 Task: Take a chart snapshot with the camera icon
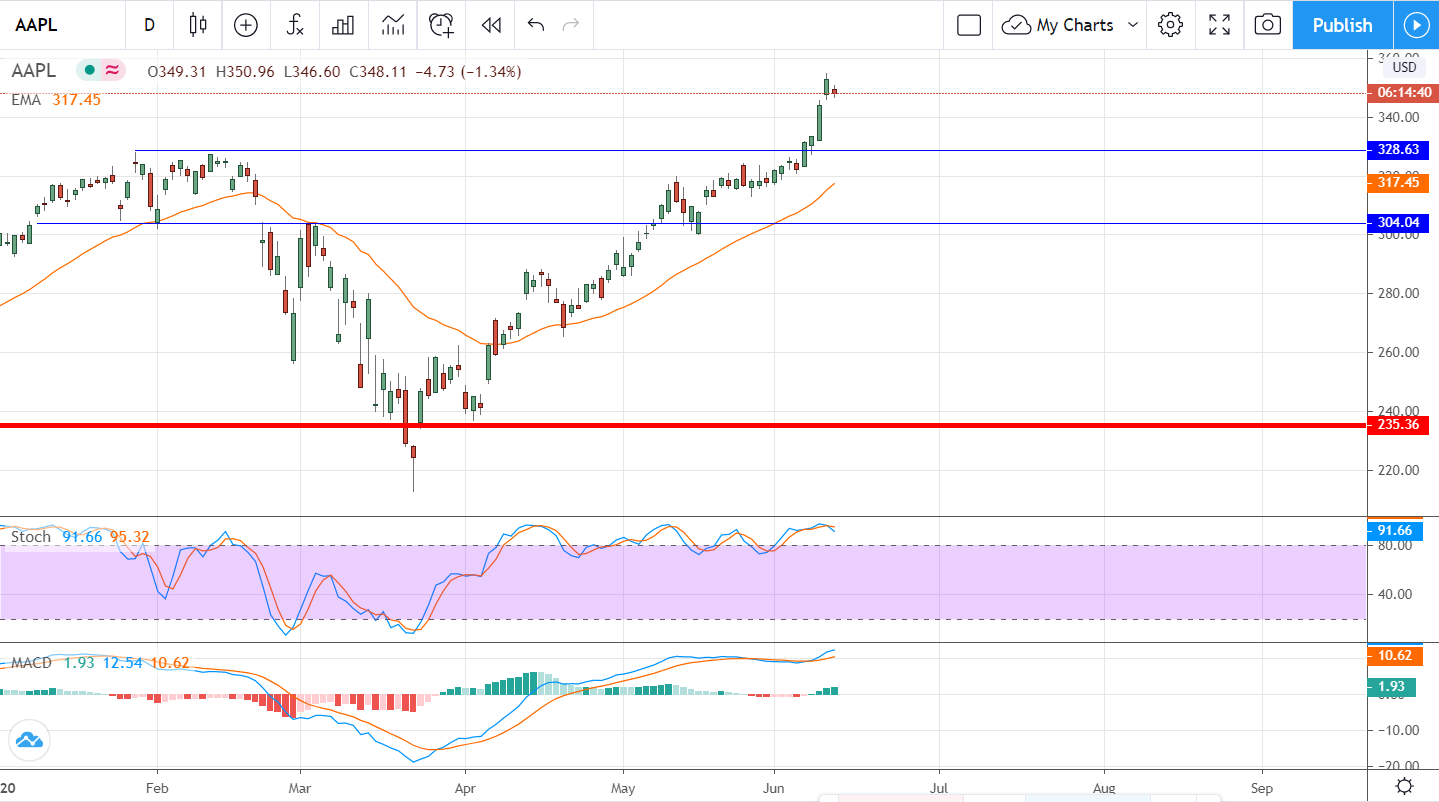1268,25
